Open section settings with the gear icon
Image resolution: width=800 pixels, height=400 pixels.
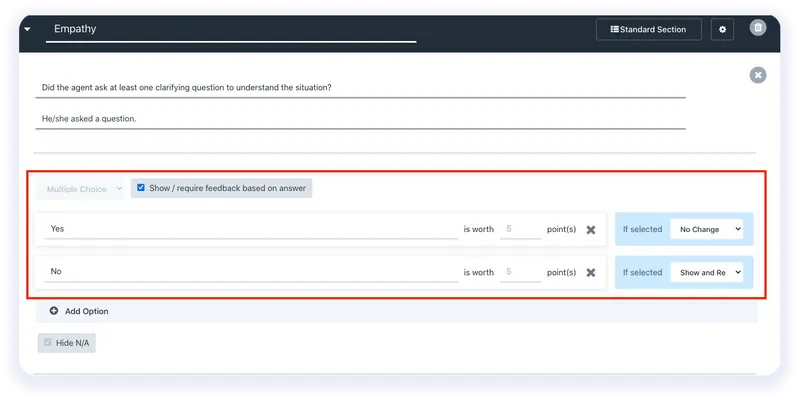point(722,30)
